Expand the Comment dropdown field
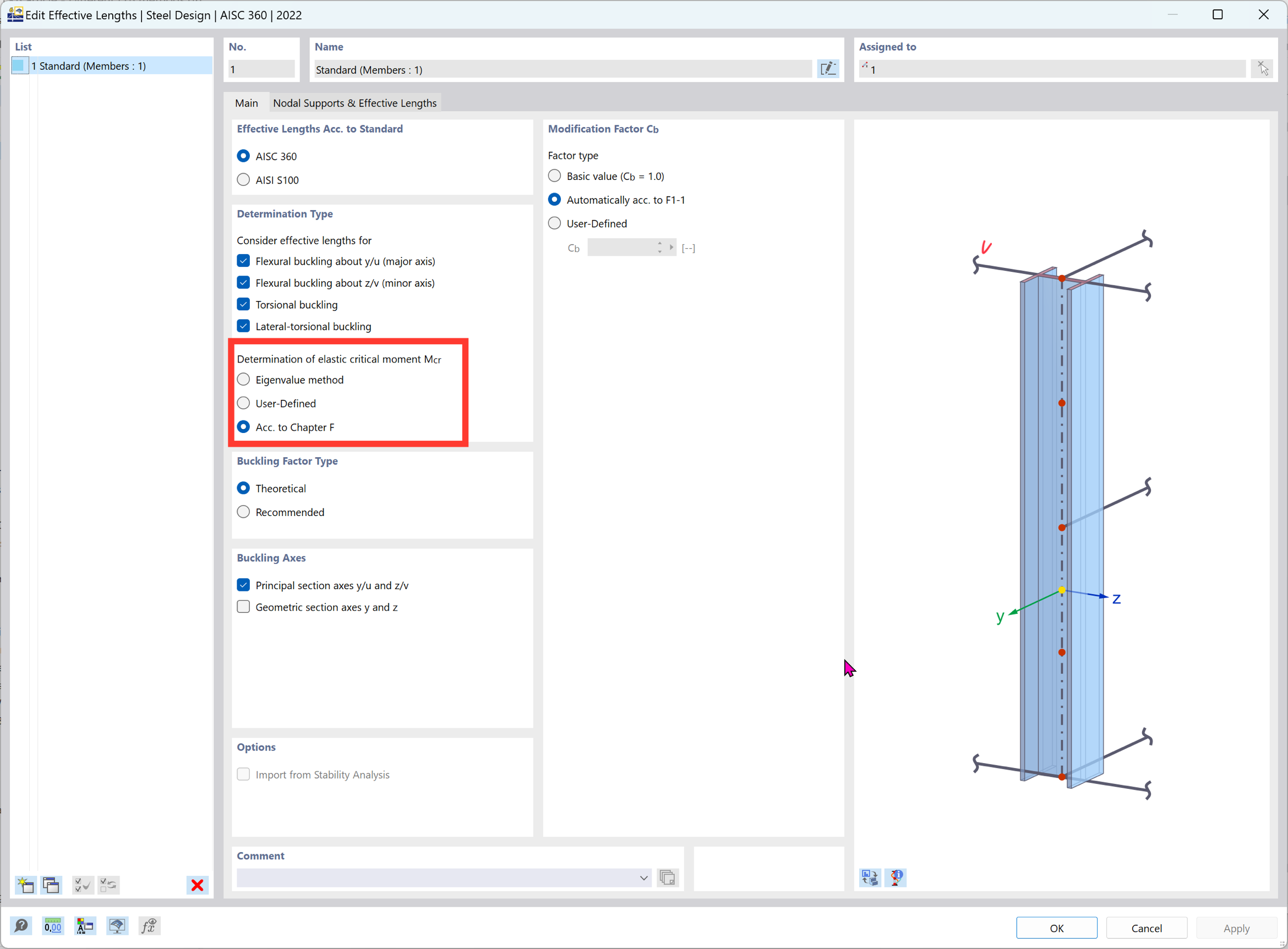Image resolution: width=1288 pixels, height=949 pixels. tap(644, 878)
